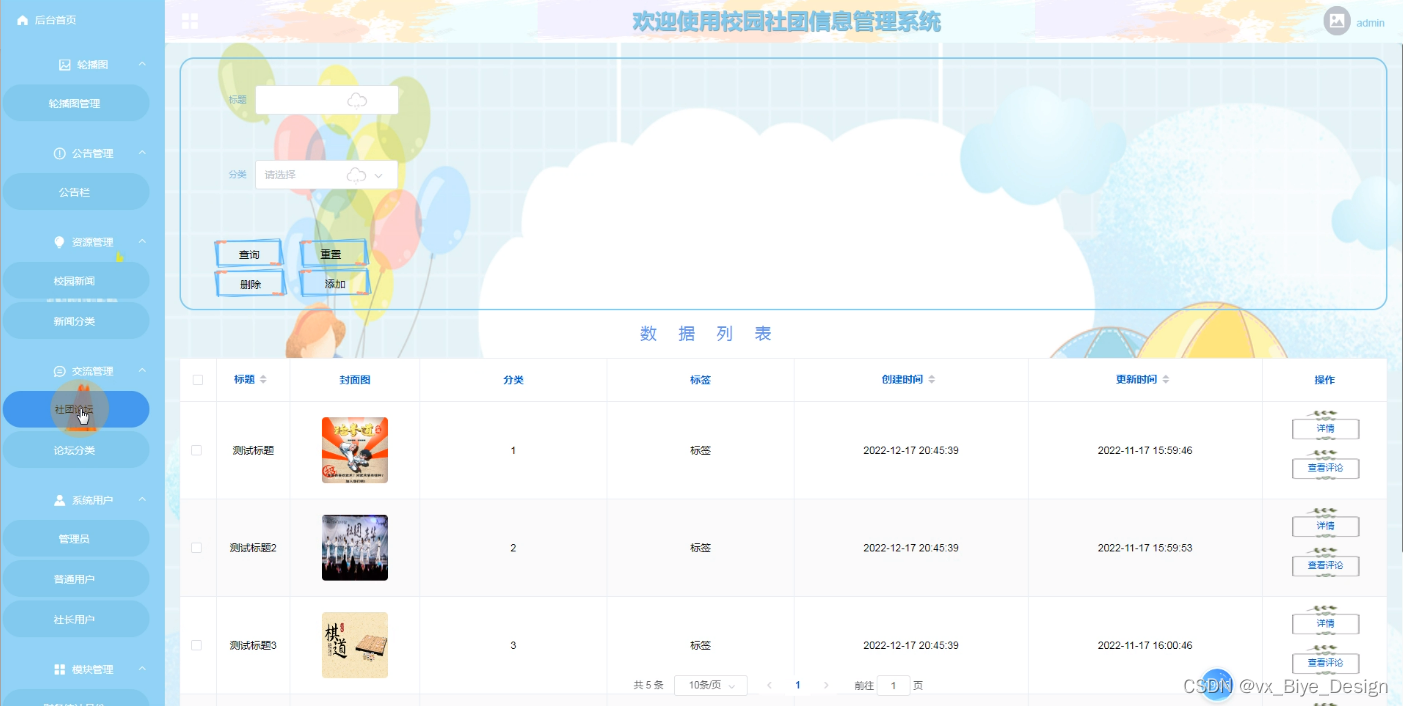This screenshot has width=1403, height=706.
Task: Open 详情 for row 测试标题2
Action: (x=1325, y=526)
